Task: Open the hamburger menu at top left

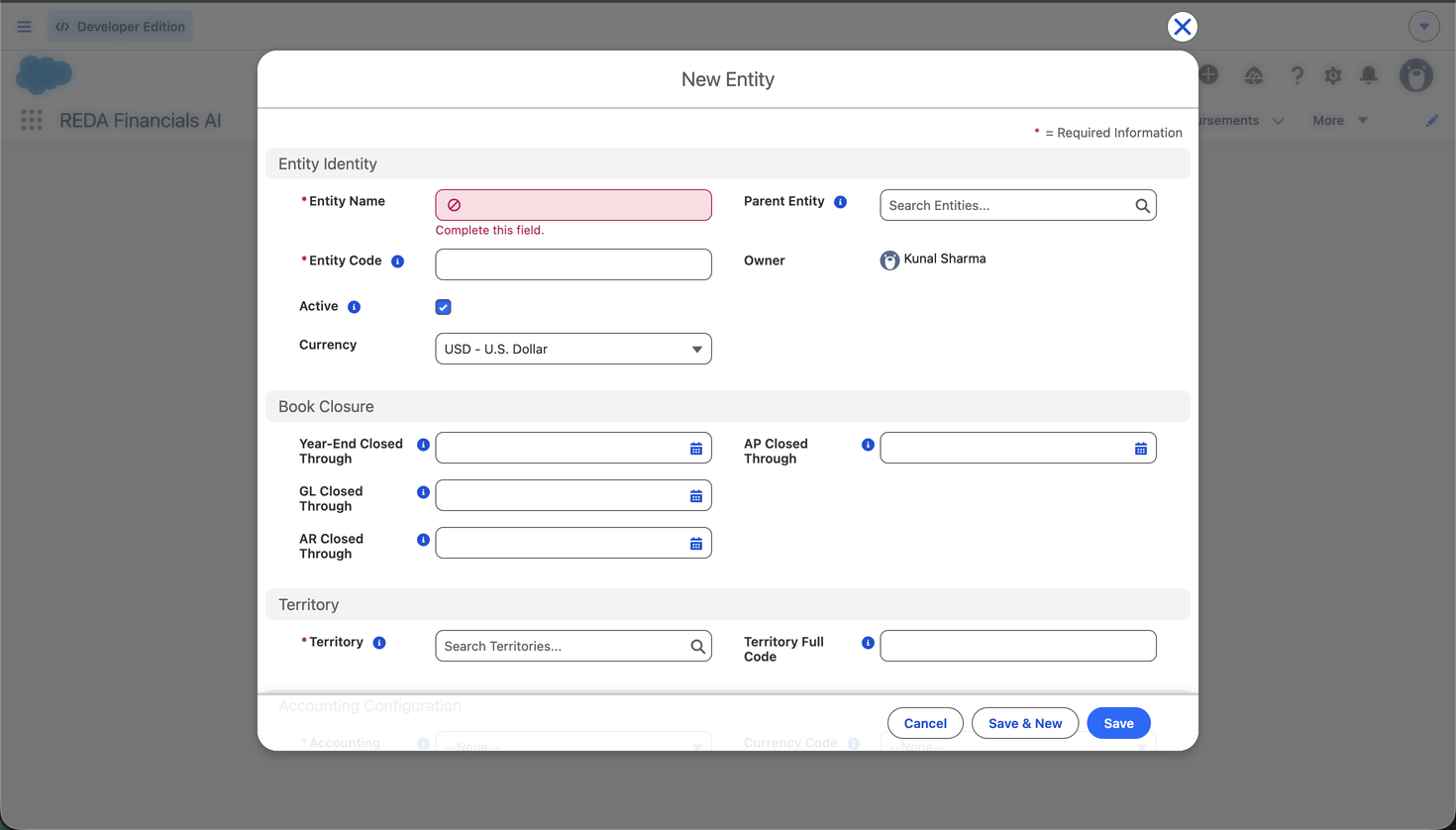Action: pyautogui.click(x=25, y=27)
